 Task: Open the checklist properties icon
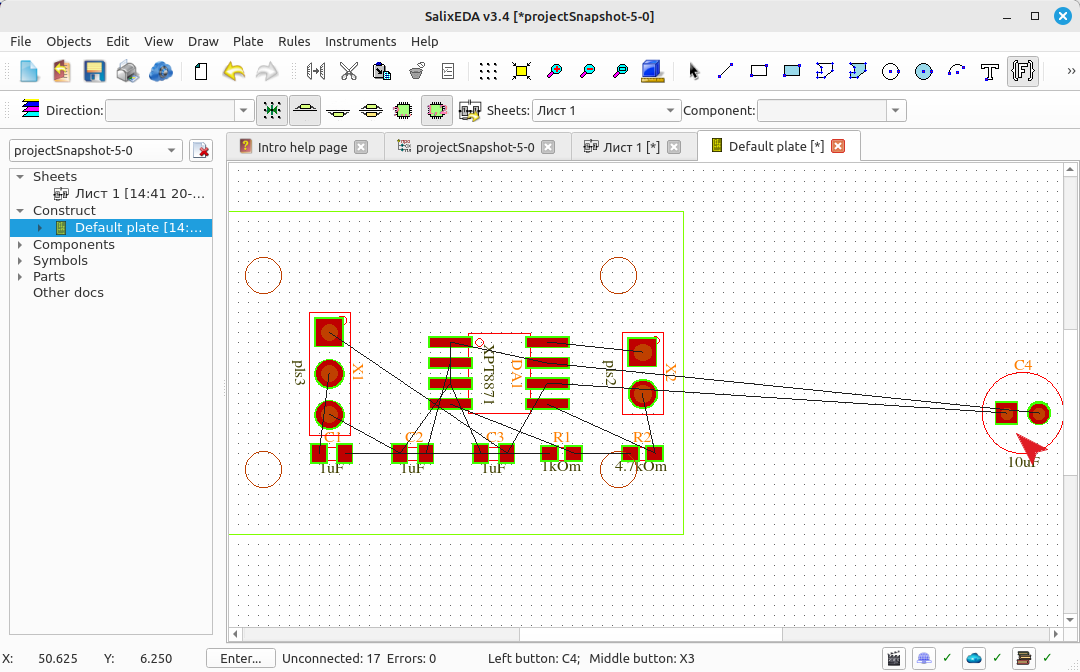(448, 71)
